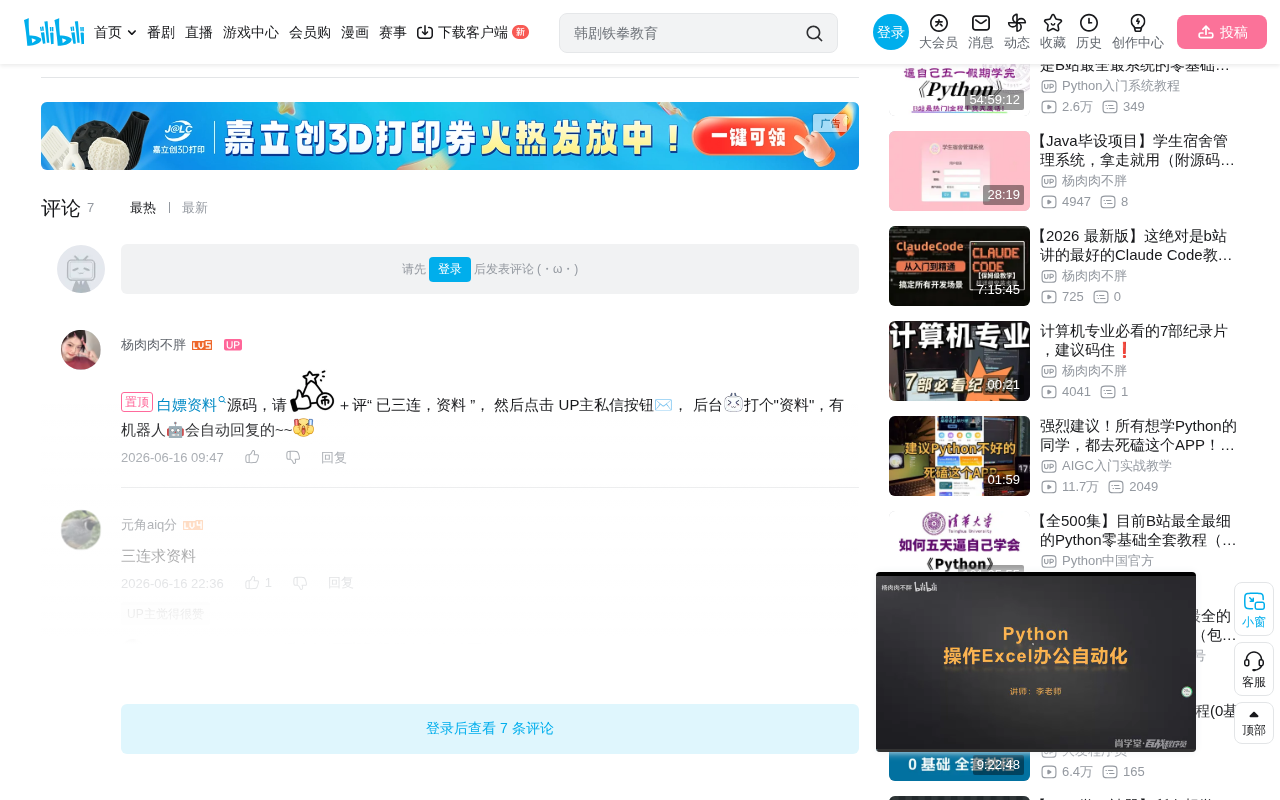Open the 00:21 计算机专业 thumbnail
The width and height of the screenshot is (1280, 800).
point(959,361)
